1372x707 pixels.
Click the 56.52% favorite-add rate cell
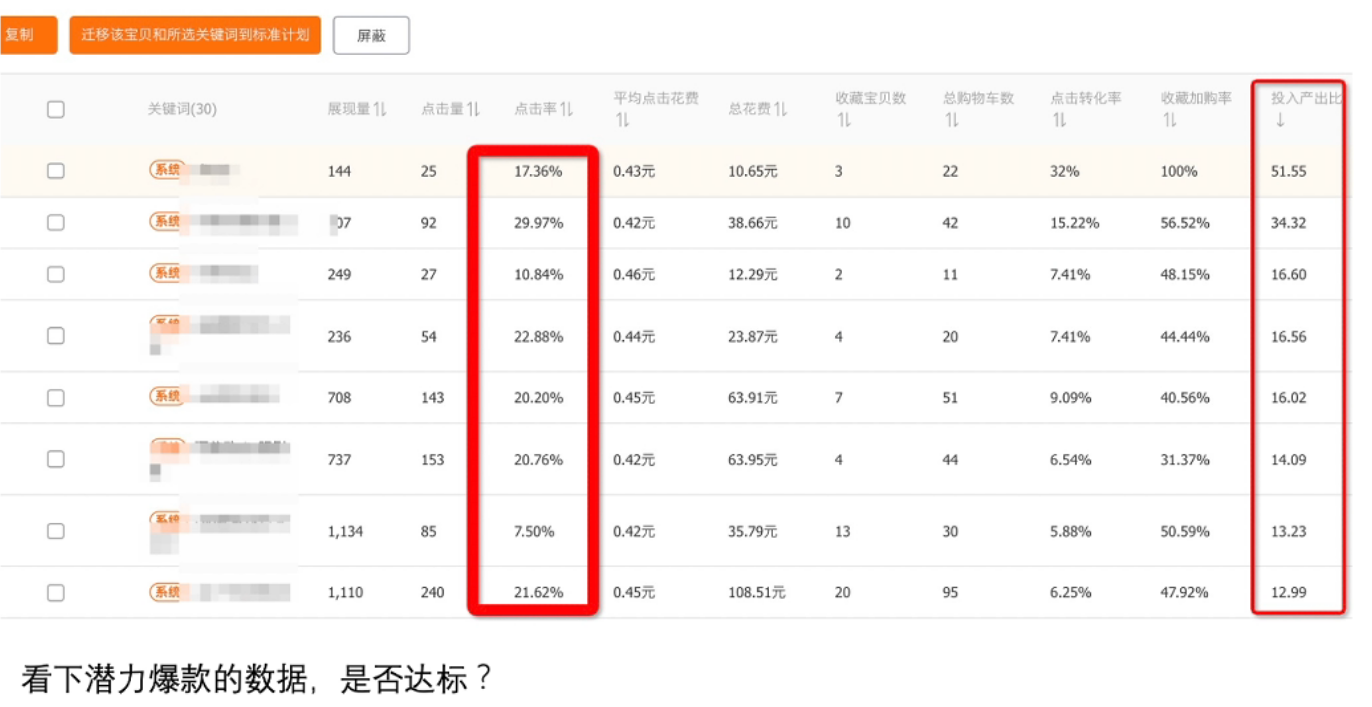(x=1185, y=223)
